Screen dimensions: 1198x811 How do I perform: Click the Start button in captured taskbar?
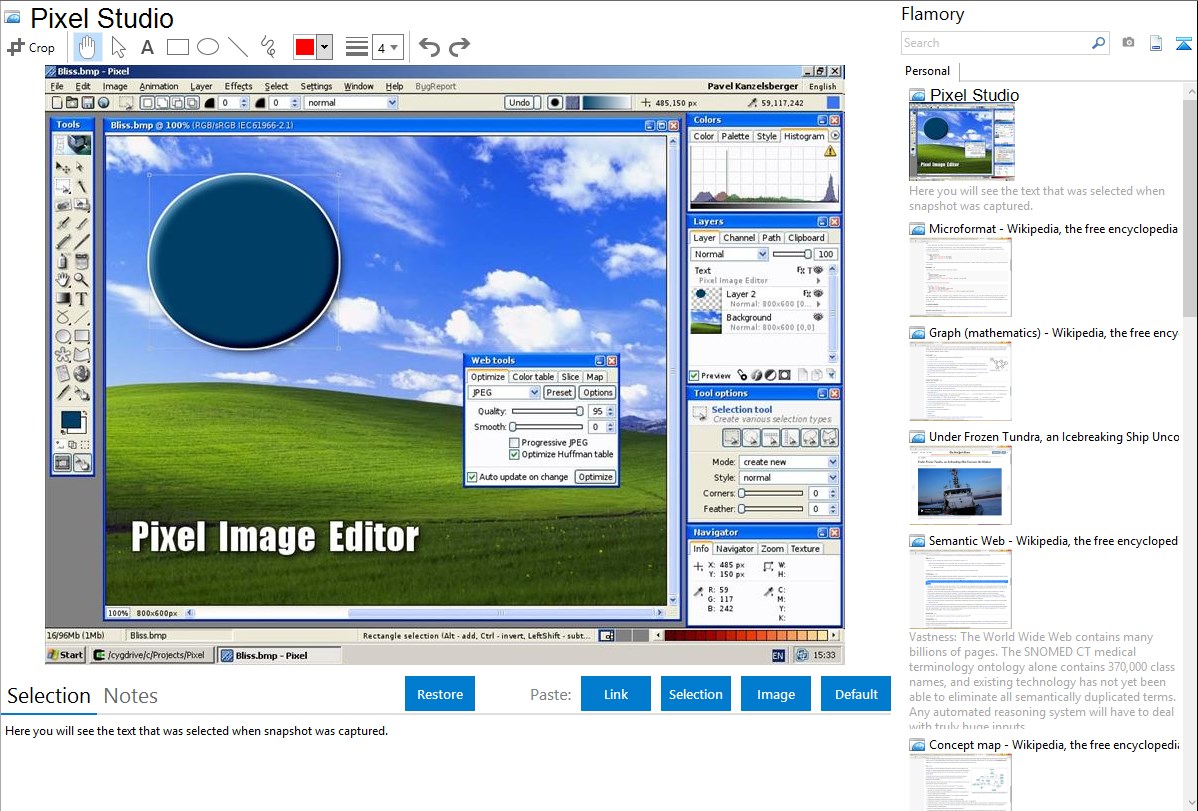66,655
